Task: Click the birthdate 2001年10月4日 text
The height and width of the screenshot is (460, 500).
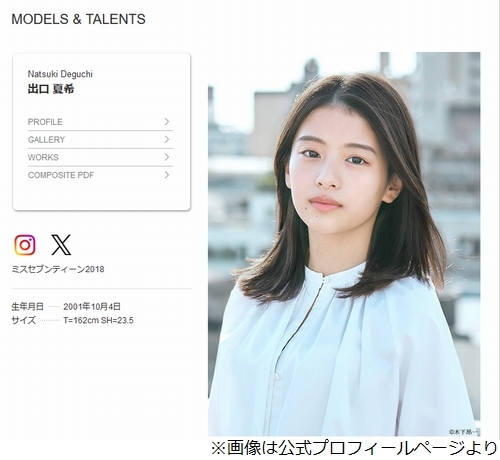Action: tap(92, 306)
